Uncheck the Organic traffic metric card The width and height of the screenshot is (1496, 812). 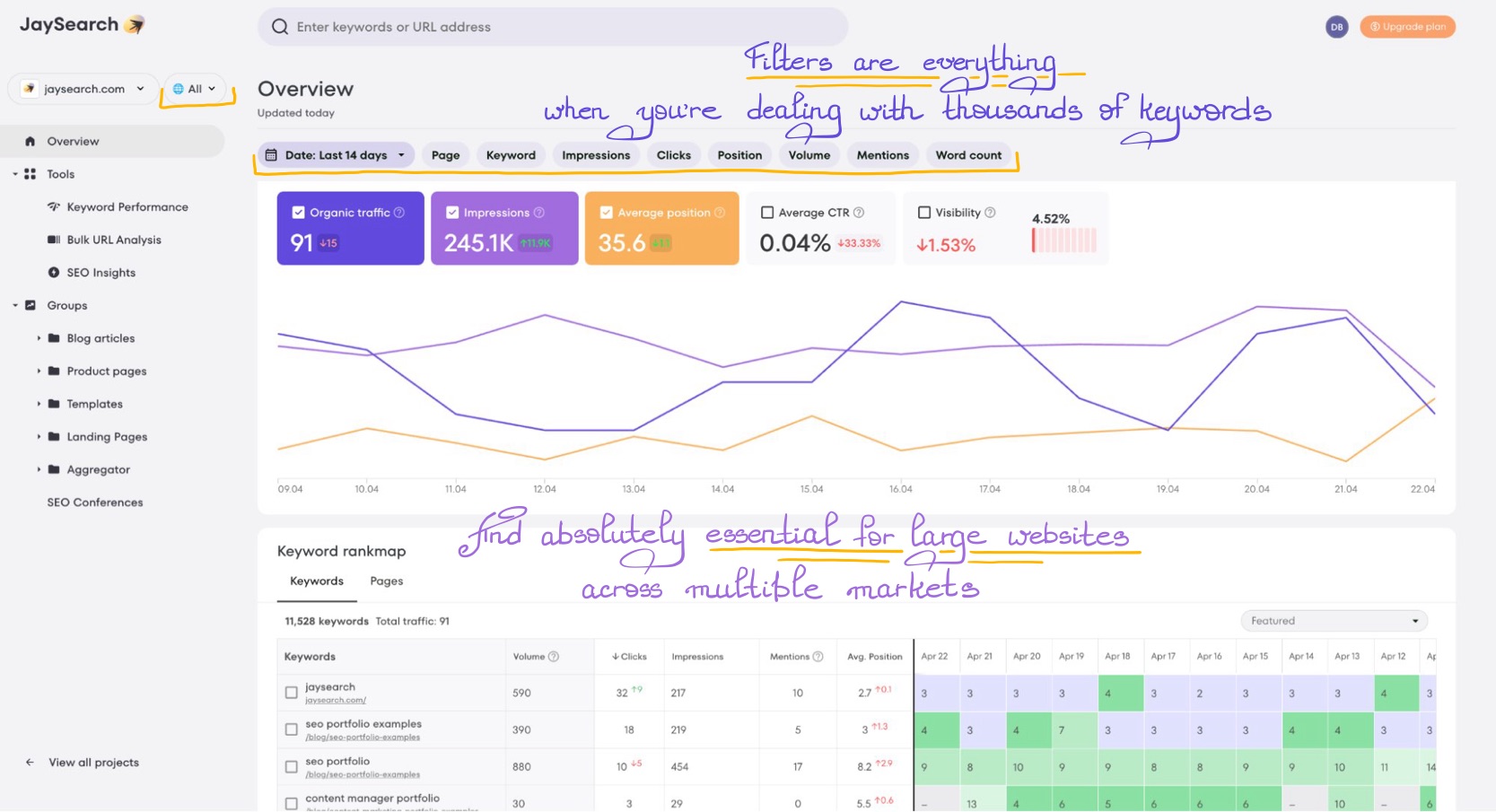tap(297, 212)
